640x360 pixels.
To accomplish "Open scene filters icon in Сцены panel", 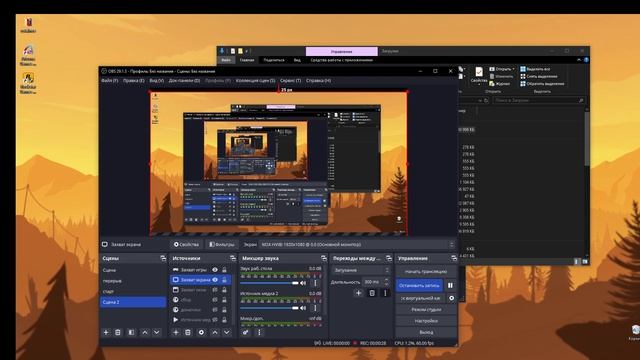I will [131, 332].
